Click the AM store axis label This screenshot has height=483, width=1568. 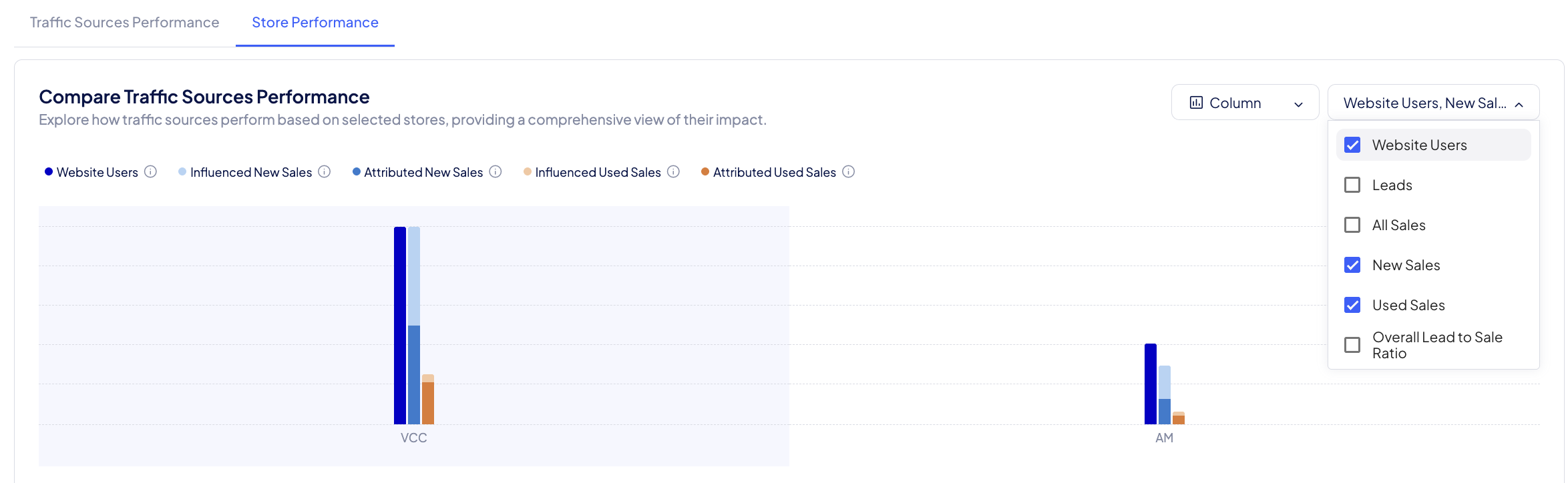point(1164,438)
